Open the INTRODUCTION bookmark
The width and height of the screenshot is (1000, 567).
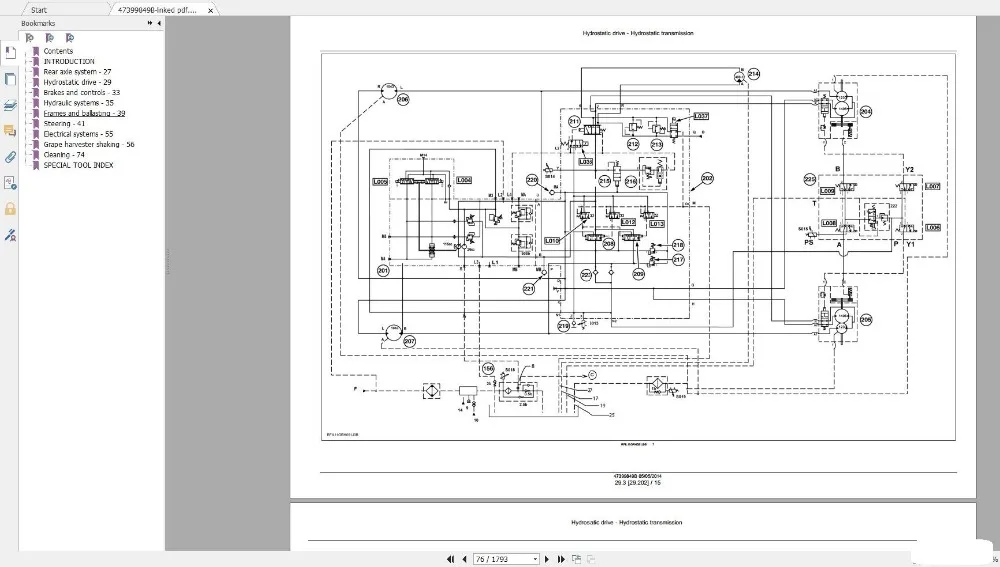[69, 61]
